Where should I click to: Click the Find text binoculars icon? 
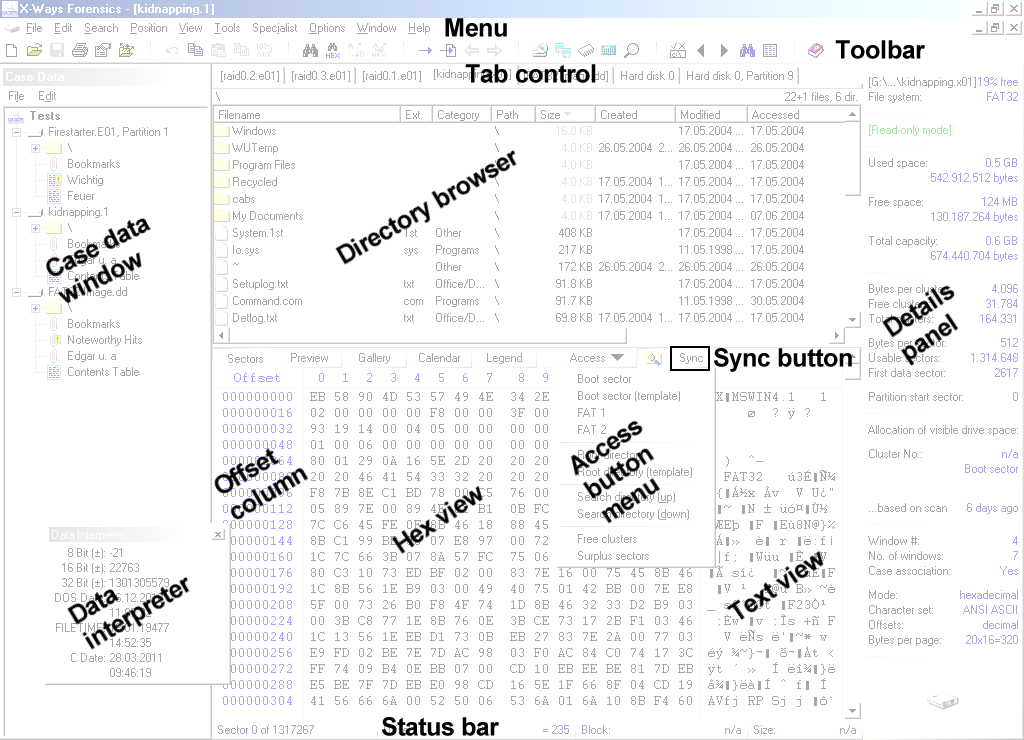point(310,50)
